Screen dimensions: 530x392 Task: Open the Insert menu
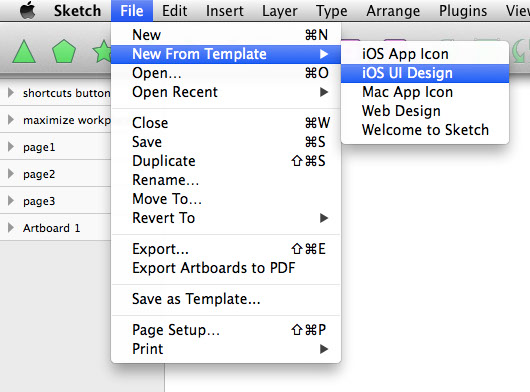(x=224, y=11)
